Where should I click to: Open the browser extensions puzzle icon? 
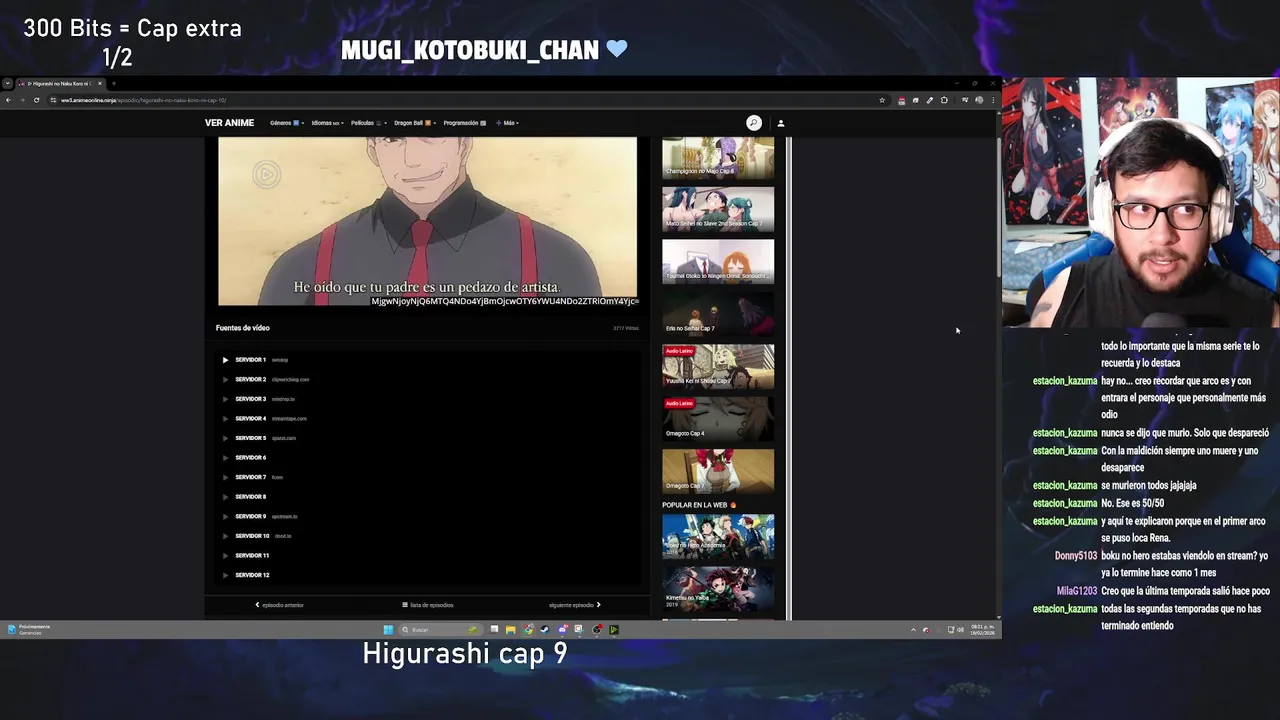(x=944, y=100)
